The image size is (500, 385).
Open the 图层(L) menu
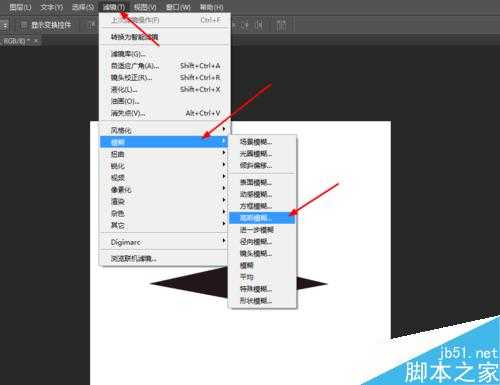(x=20, y=7)
